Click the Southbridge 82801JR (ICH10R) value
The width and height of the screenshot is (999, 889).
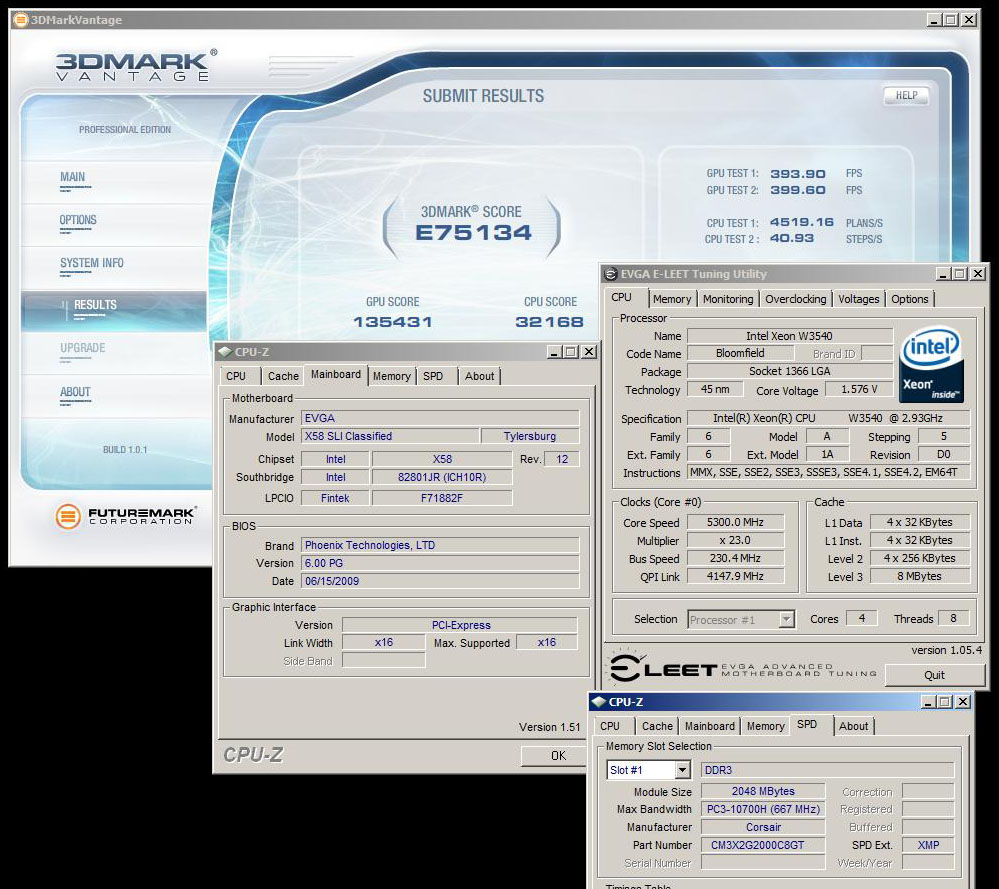click(442, 477)
